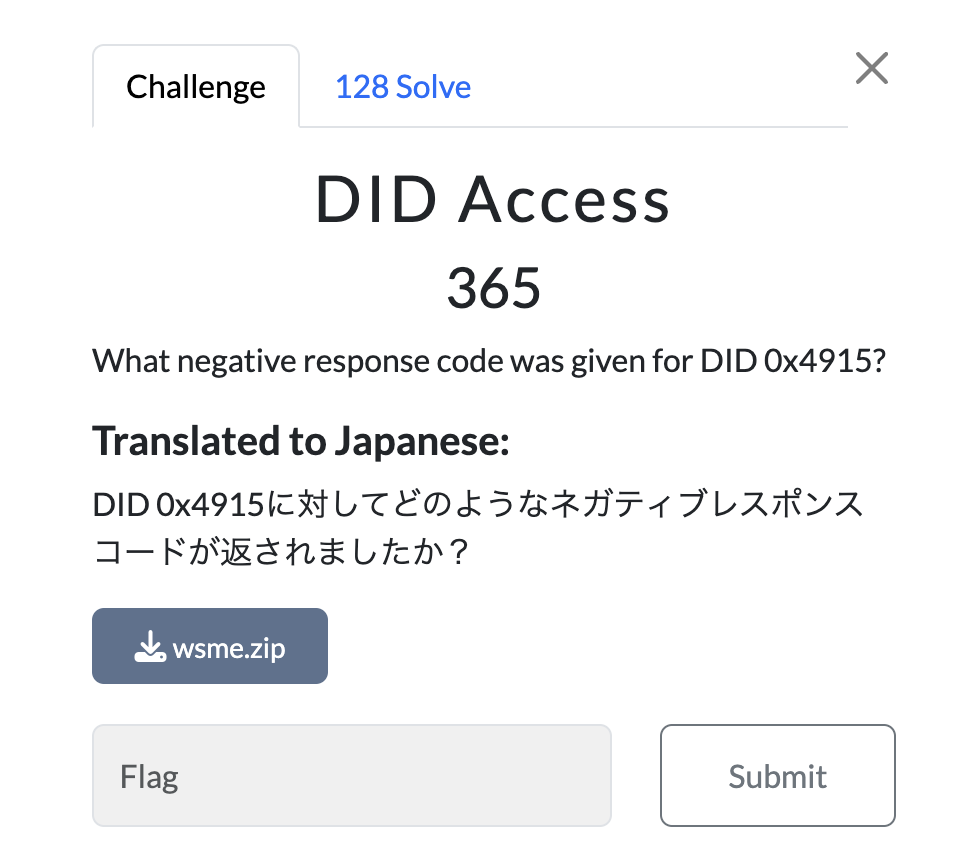The image size is (970, 862).
Task: Click the word Solve in the second tab
Action: point(434,87)
